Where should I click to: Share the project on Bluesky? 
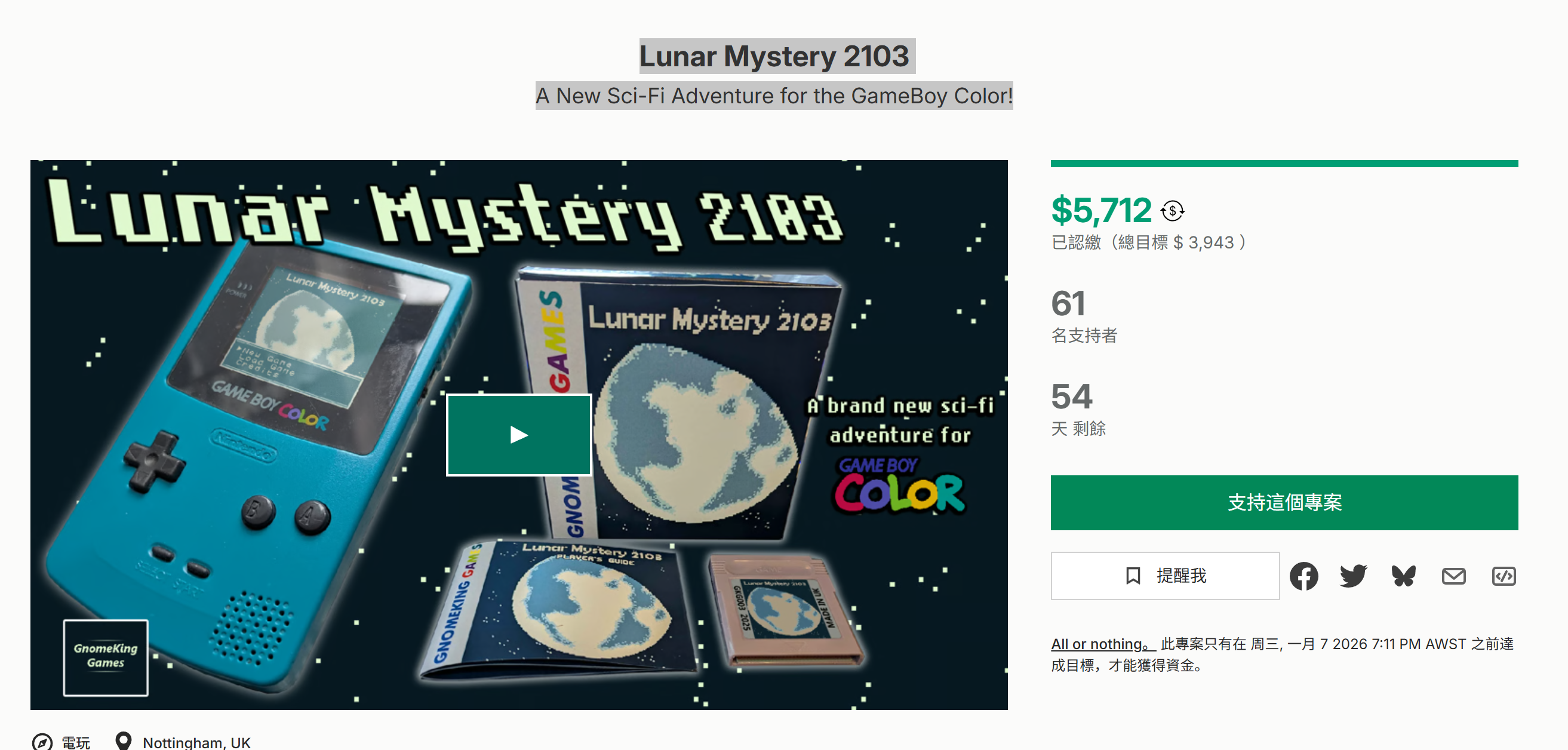tap(1404, 576)
